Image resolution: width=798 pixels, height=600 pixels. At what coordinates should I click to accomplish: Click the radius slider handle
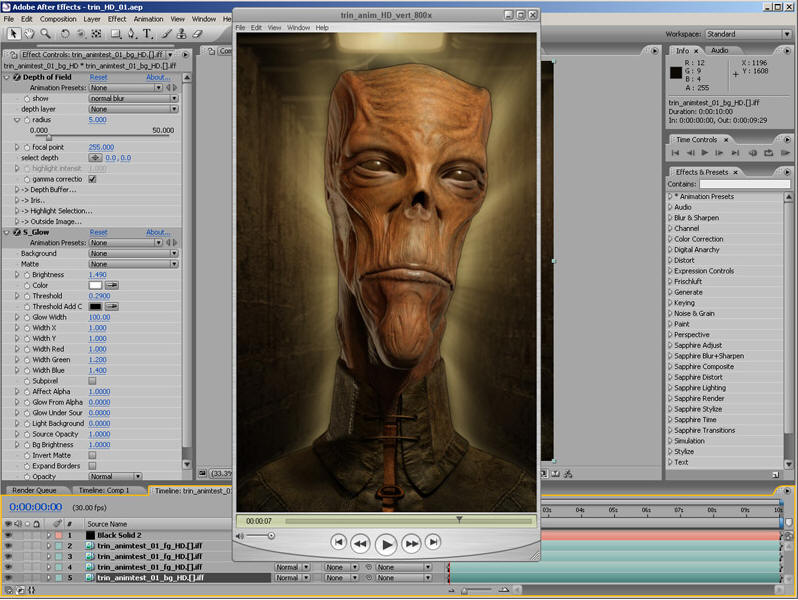coord(49,137)
